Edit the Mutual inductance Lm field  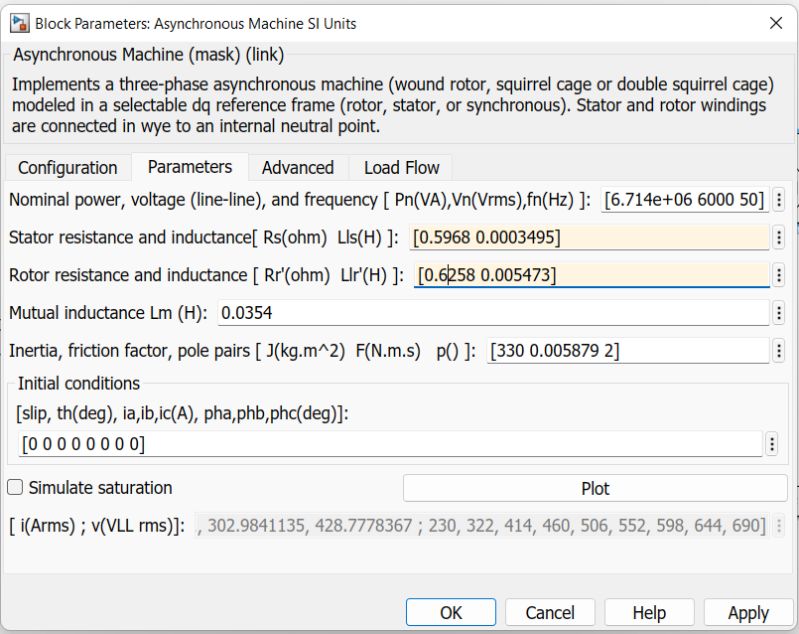point(493,312)
